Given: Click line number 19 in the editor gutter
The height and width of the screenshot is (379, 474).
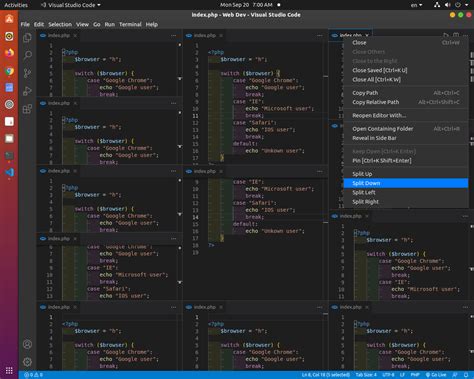Looking at the screenshot, I should [195, 252].
